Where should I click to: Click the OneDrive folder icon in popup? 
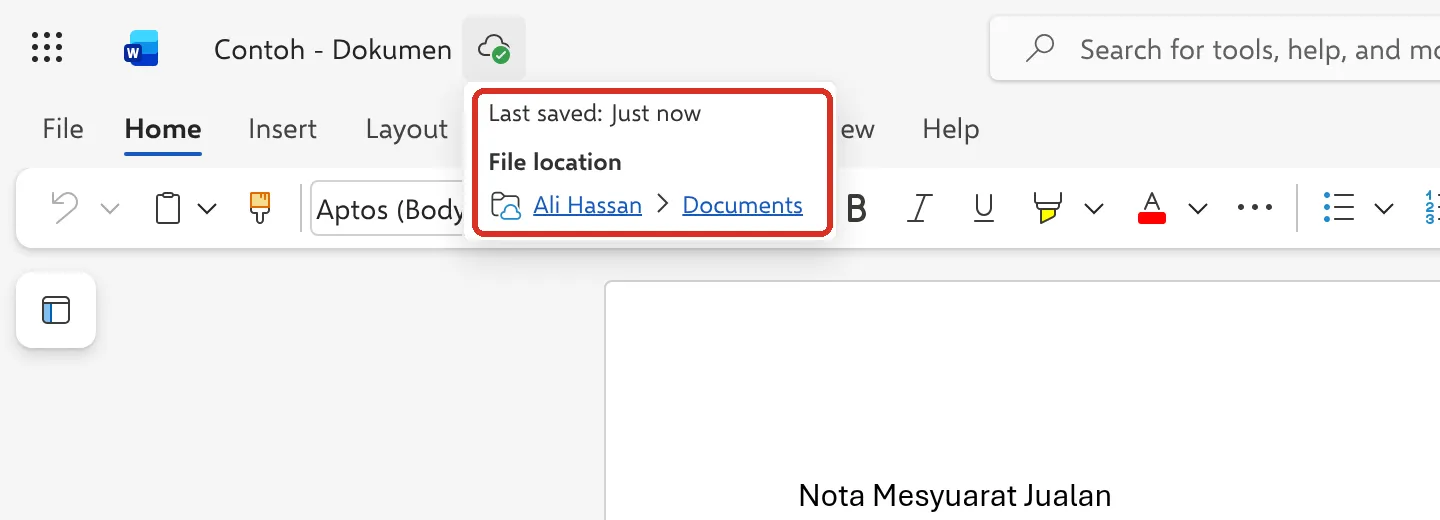click(x=507, y=206)
